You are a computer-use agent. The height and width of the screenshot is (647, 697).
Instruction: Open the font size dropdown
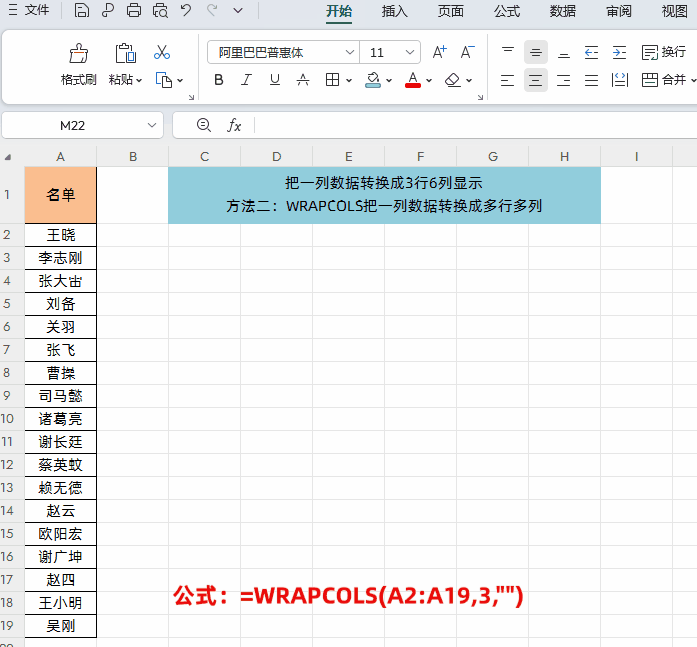pyautogui.click(x=410, y=52)
